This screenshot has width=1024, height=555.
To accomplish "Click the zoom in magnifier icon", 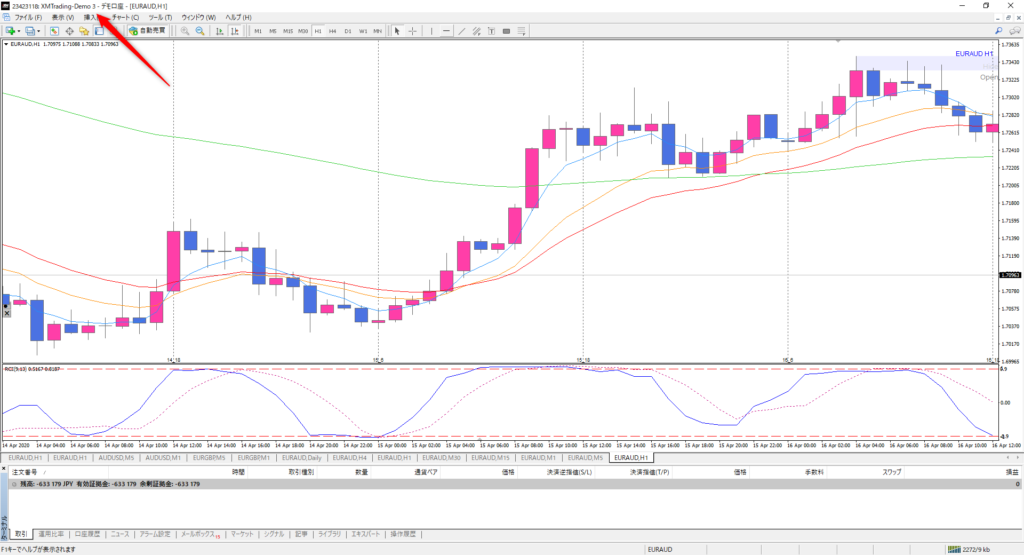I will tap(185, 31).
